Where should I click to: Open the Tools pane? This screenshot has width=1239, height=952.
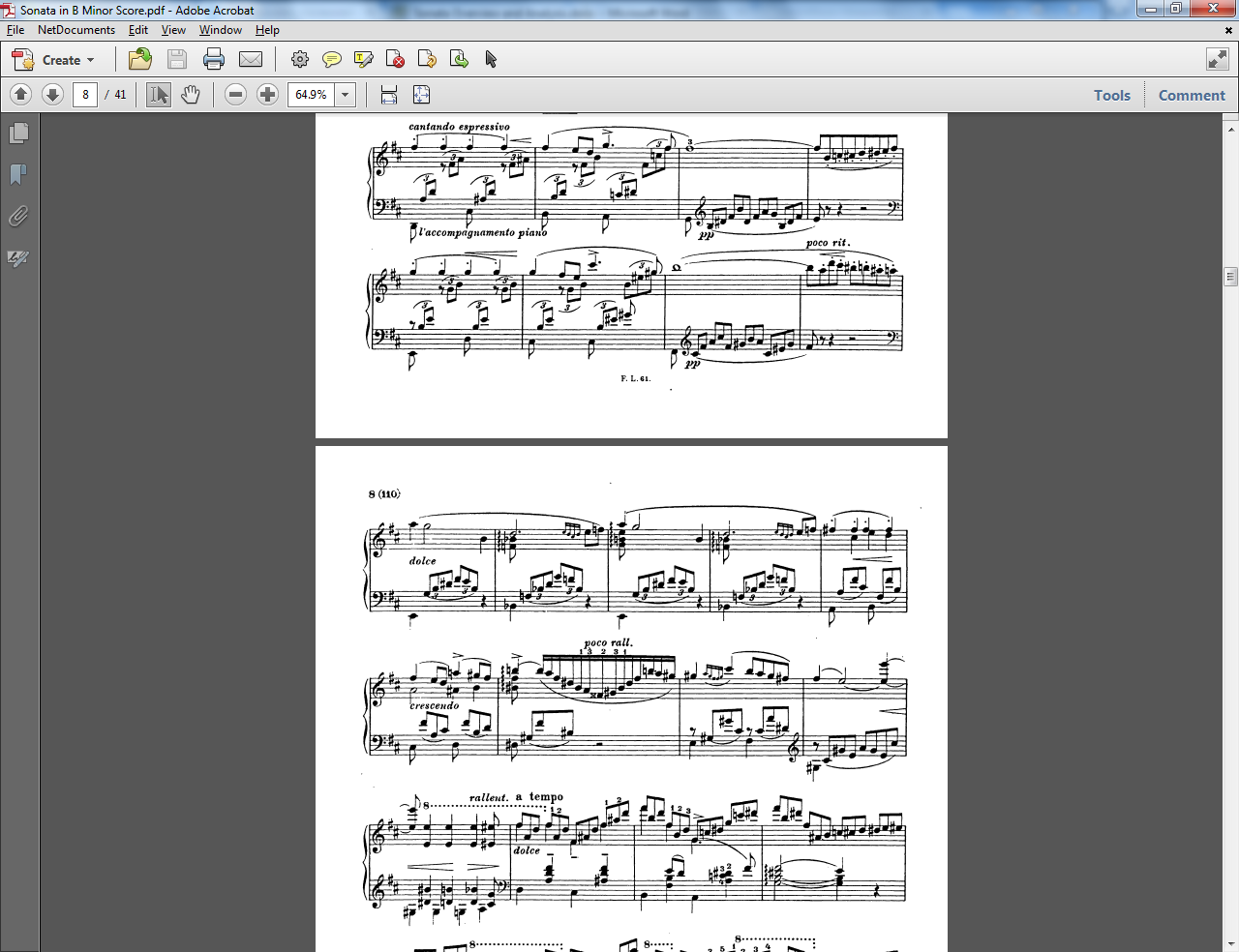[1112, 95]
